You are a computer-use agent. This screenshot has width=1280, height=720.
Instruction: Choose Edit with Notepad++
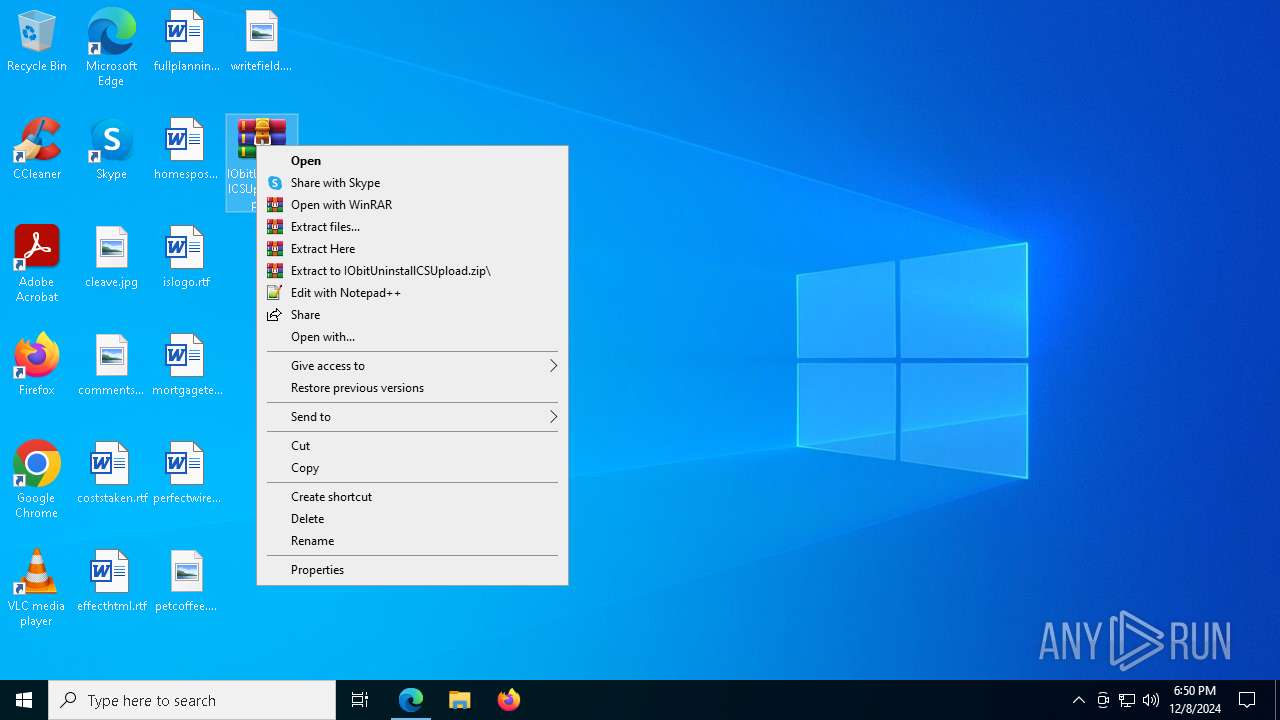coord(412,293)
